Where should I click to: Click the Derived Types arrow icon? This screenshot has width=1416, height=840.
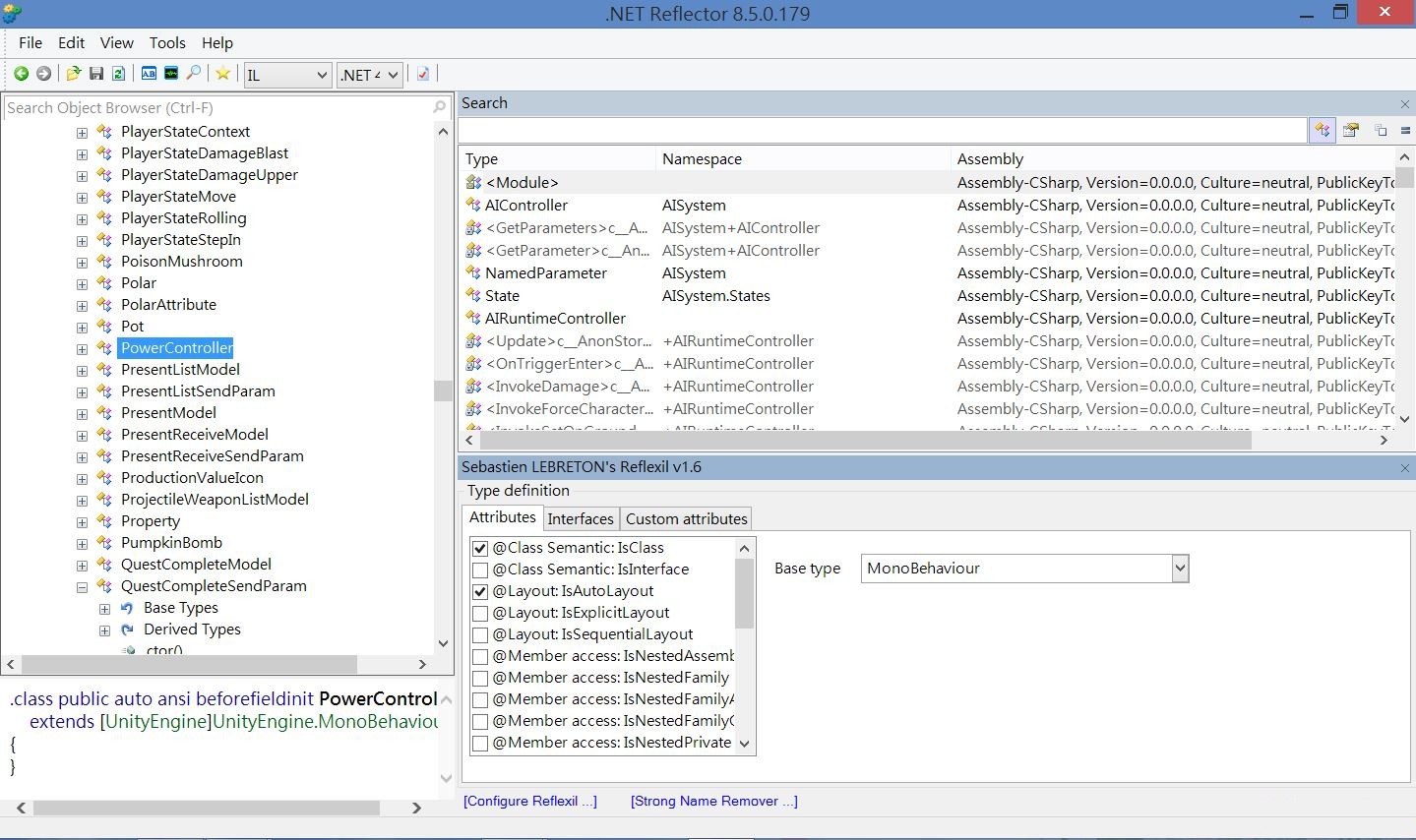[x=127, y=630]
